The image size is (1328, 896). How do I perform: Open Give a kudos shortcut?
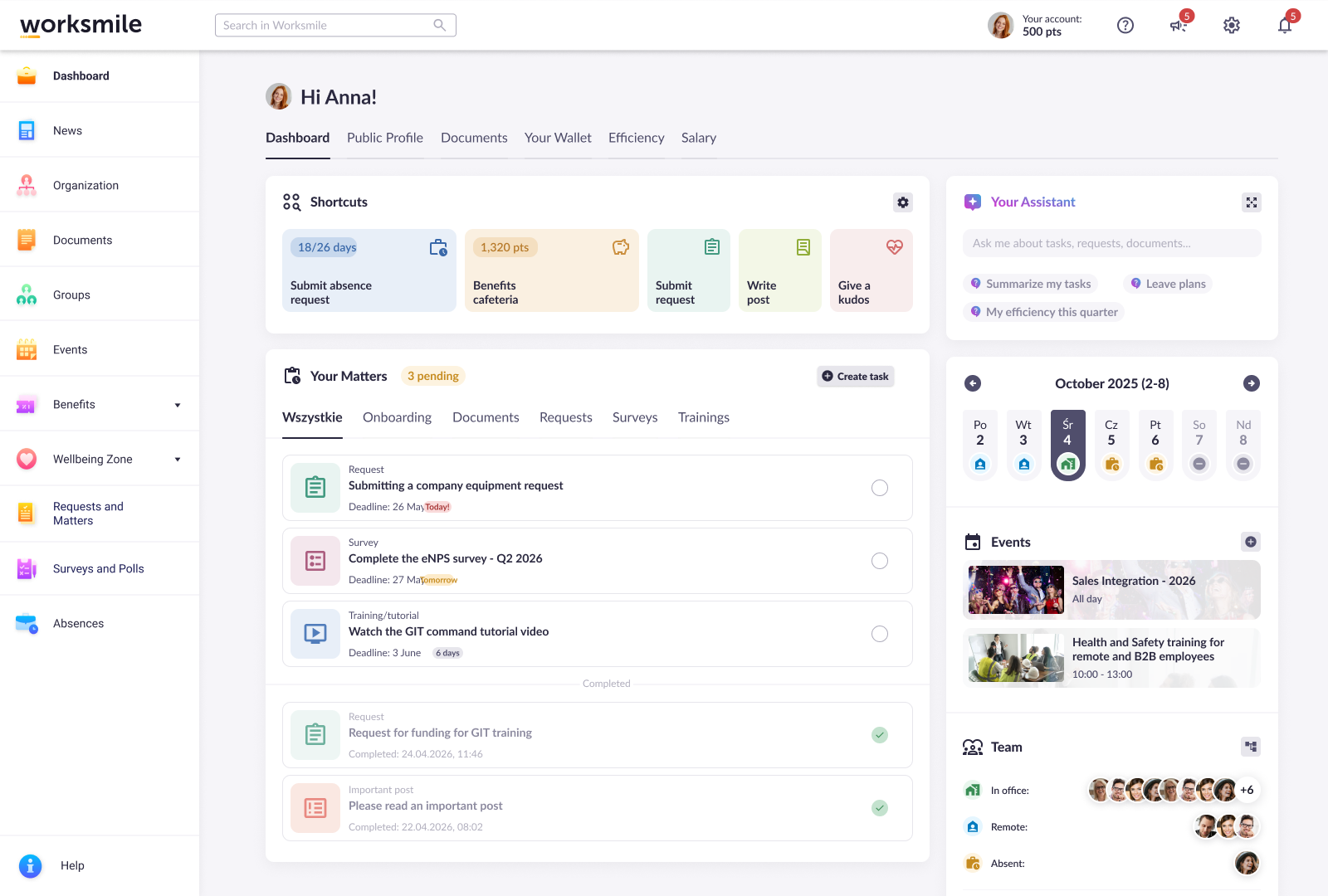pos(871,270)
